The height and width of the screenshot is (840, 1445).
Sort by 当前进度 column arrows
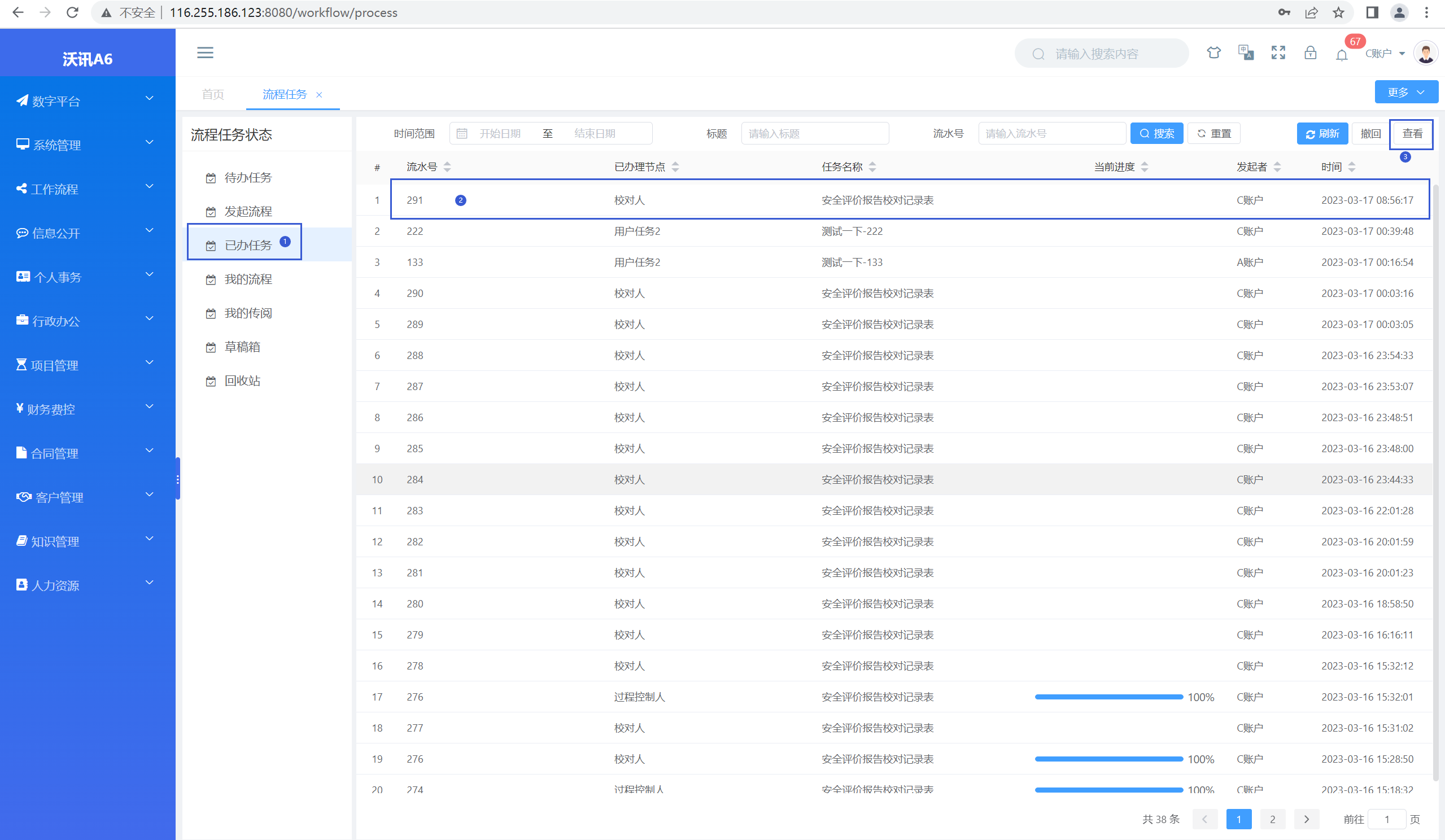[1145, 167]
